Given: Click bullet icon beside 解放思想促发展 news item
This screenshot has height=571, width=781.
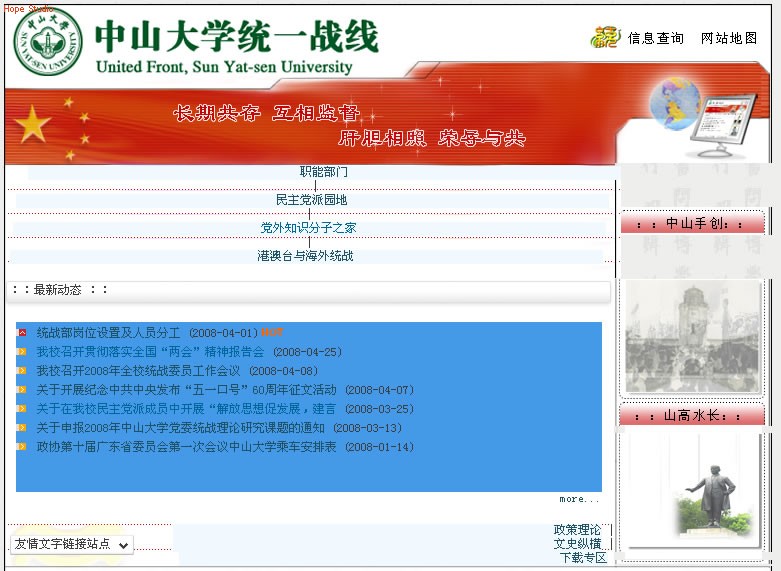Looking at the screenshot, I should [21, 409].
